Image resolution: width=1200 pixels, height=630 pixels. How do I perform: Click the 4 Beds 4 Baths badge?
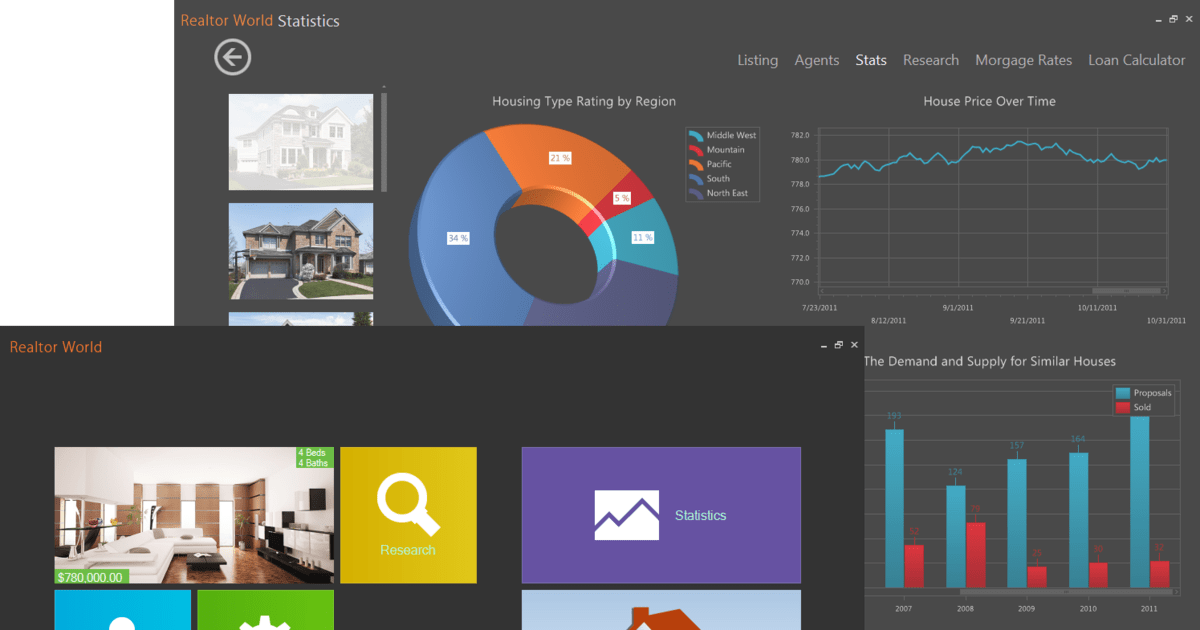[x=314, y=458]
